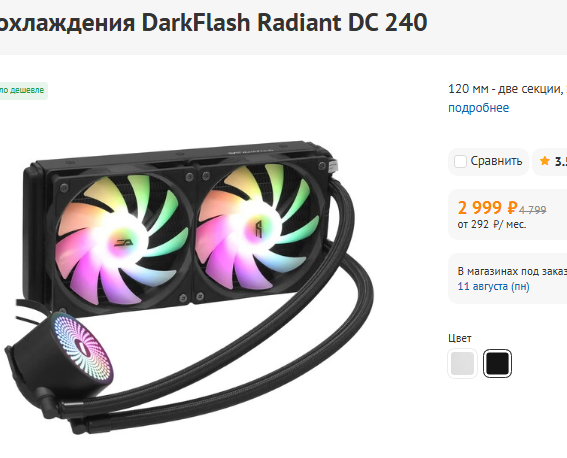Screen dimensions: 567x458
Task: Click the crossed-out old price 4 799
Action: [x=533, y=210]
